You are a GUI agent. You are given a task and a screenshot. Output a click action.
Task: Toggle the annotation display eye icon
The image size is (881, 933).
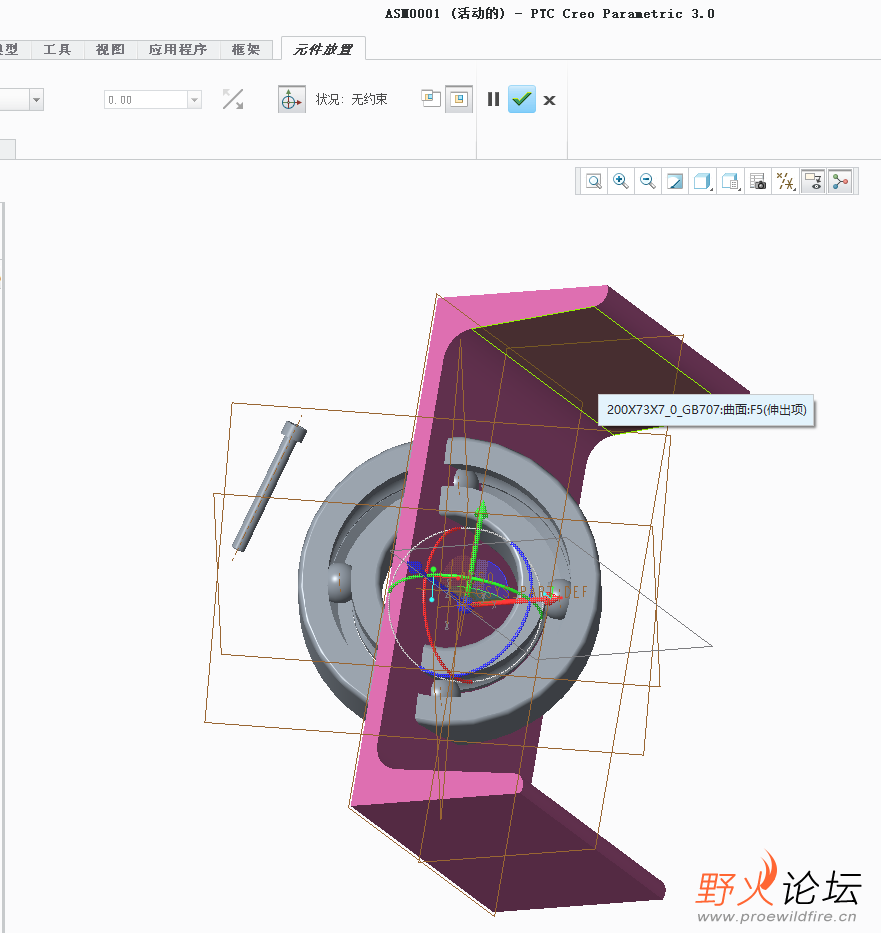point(813,181)
